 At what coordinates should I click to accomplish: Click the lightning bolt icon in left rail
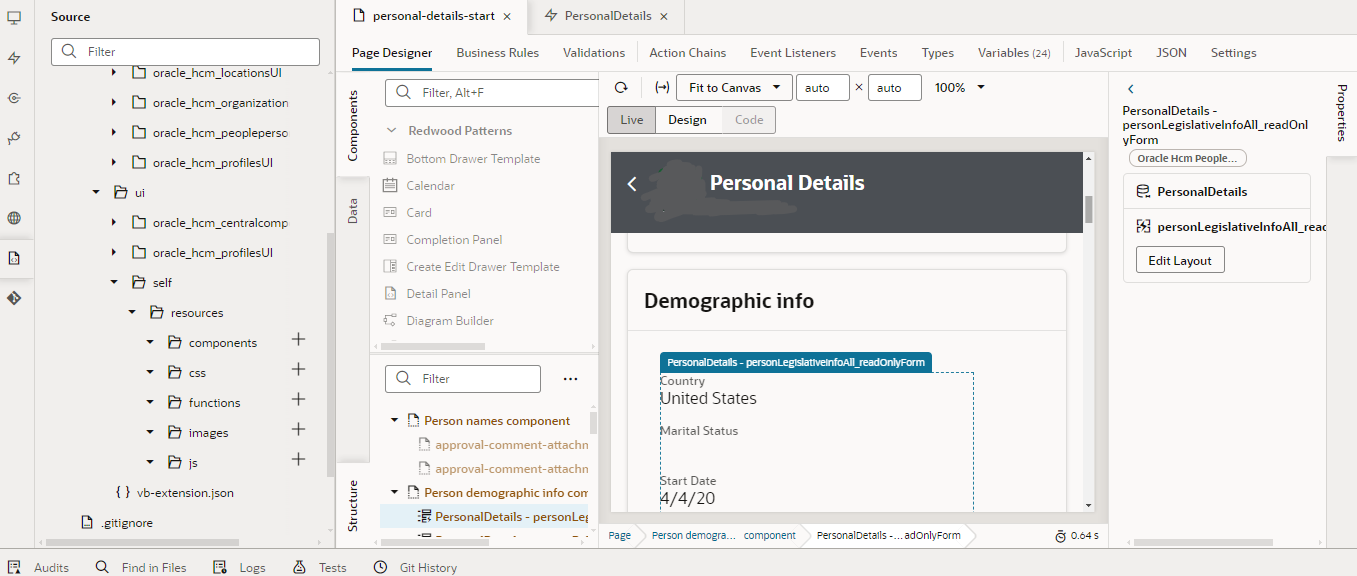pyautogui.click(x=14, y=58)
